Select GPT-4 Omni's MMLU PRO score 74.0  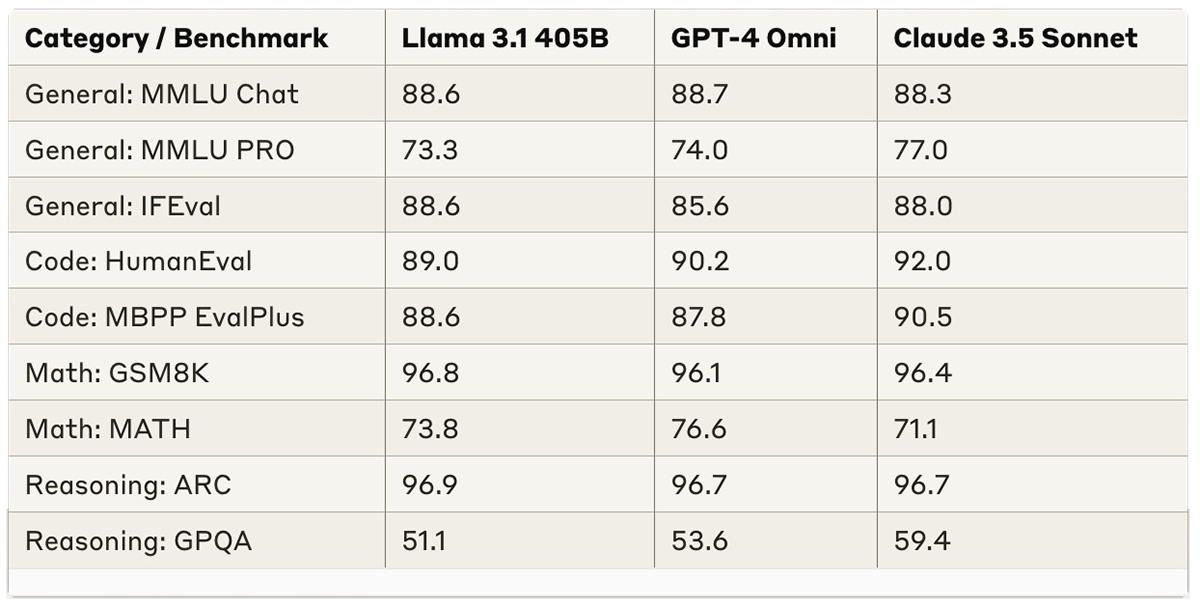click(700, 150)
